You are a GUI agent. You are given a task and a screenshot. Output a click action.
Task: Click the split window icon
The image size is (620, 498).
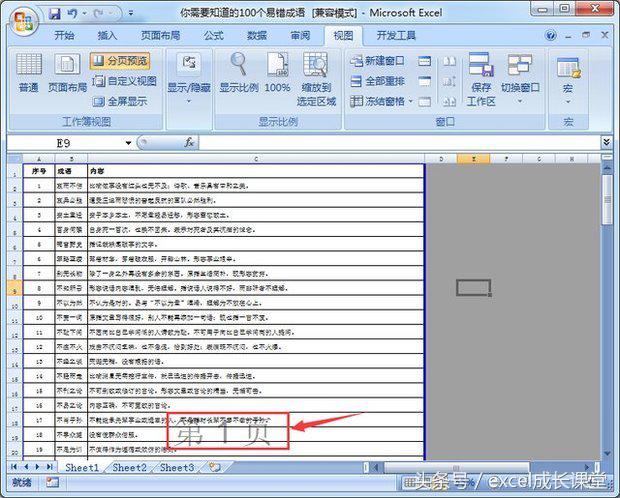coord(424,61)
